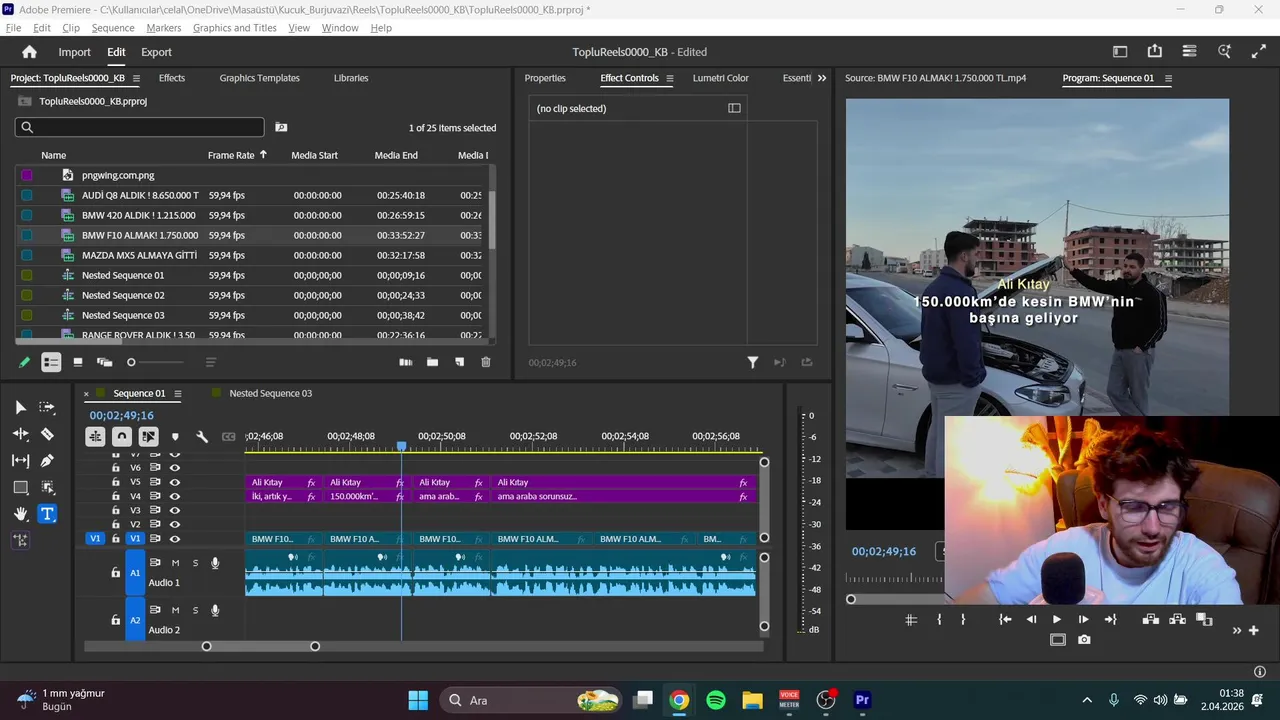Click Mark In bracket in Program monitor
The width and height of the screenshot is (1280, 720).
pos(939,620)
